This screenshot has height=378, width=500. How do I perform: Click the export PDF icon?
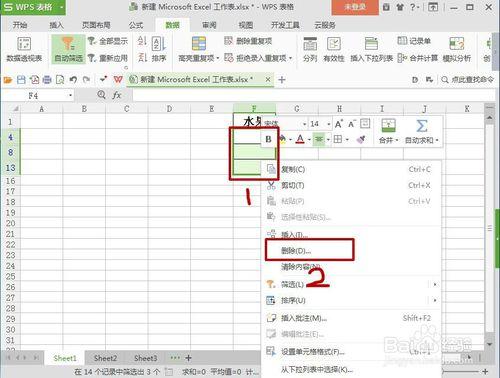(34, 80)
